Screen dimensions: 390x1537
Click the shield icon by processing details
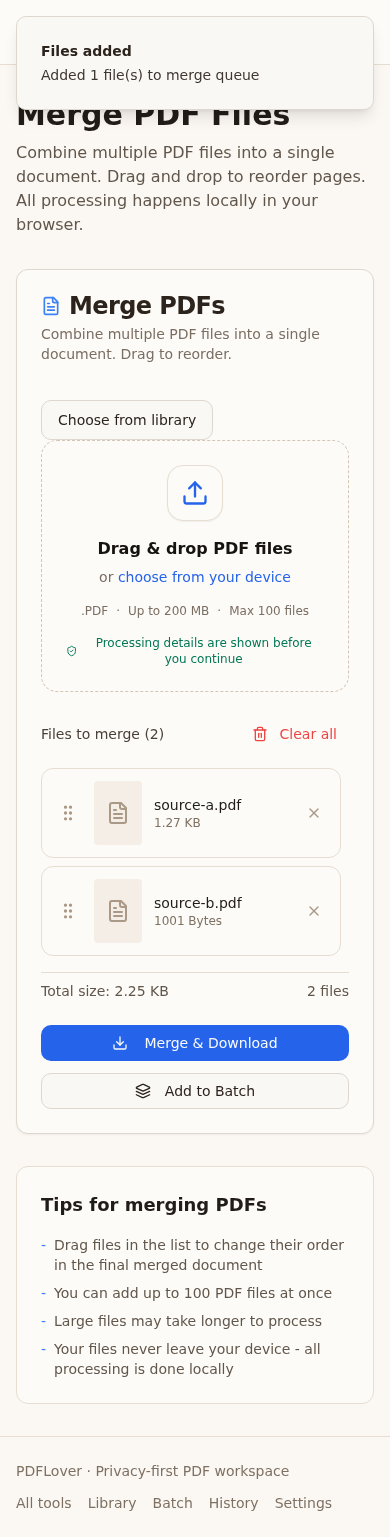pyautogui.click(x=72, y=651)
